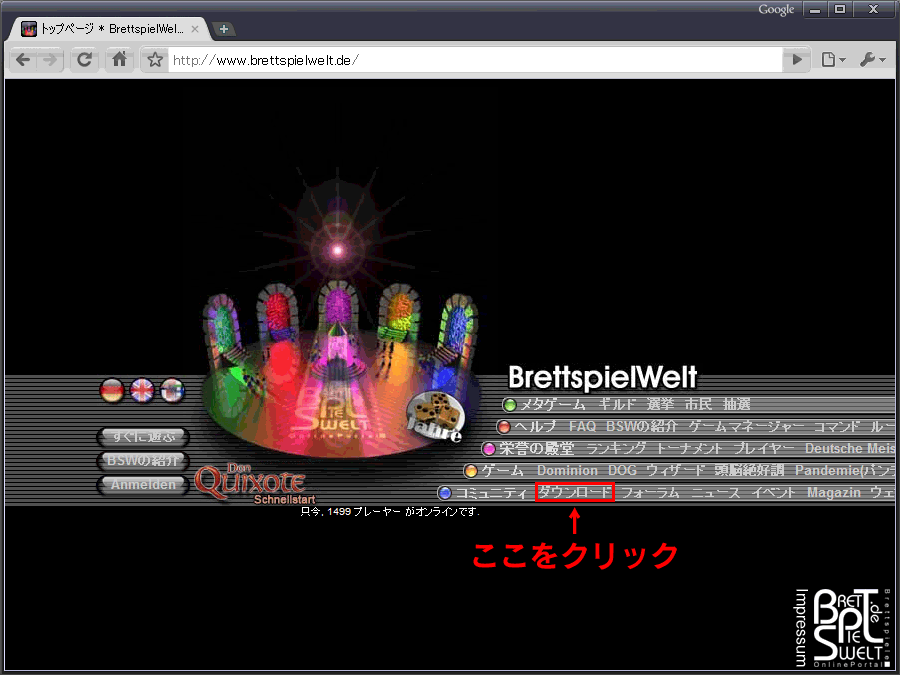Click the dice Jahre icon
Screen dimensions: 900x675
click(435, 418)
